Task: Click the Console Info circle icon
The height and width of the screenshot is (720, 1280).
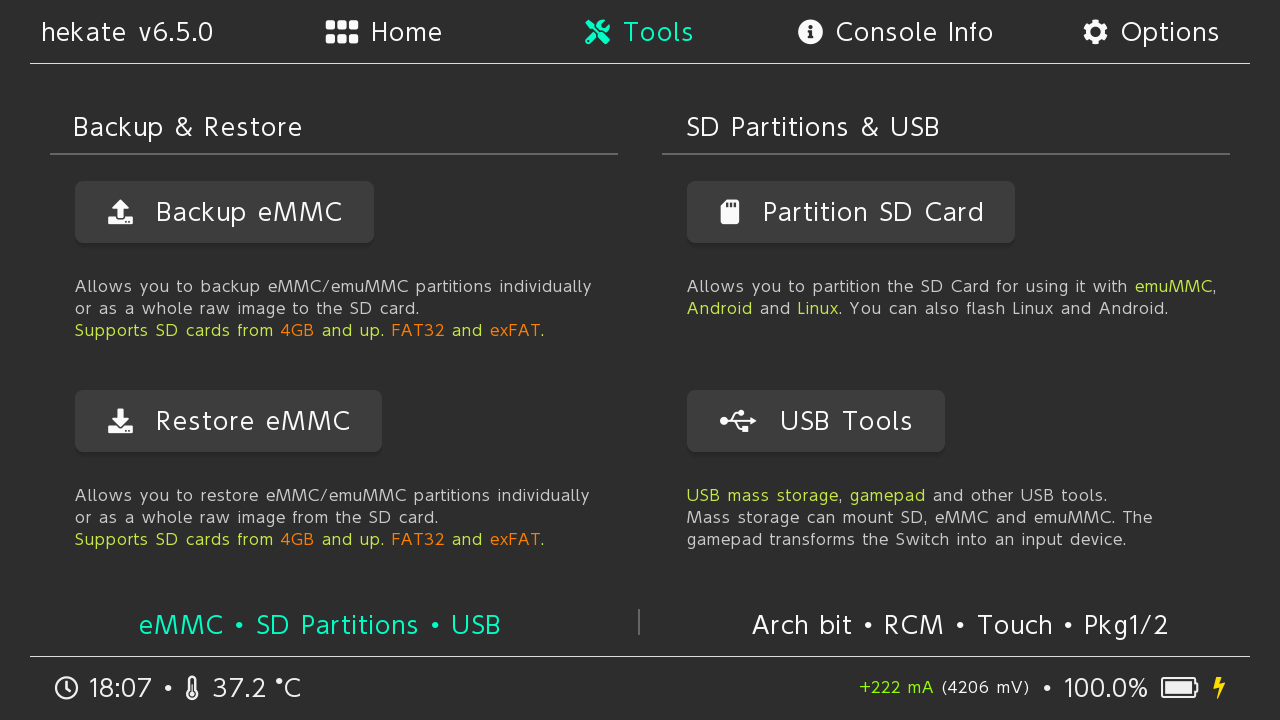Action: pyautogui.click(x=810, y=32)
